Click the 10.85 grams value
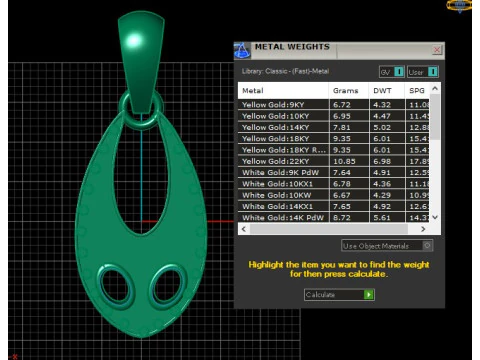Viewport: 480px width, 360px height. (x=344, y=161)
